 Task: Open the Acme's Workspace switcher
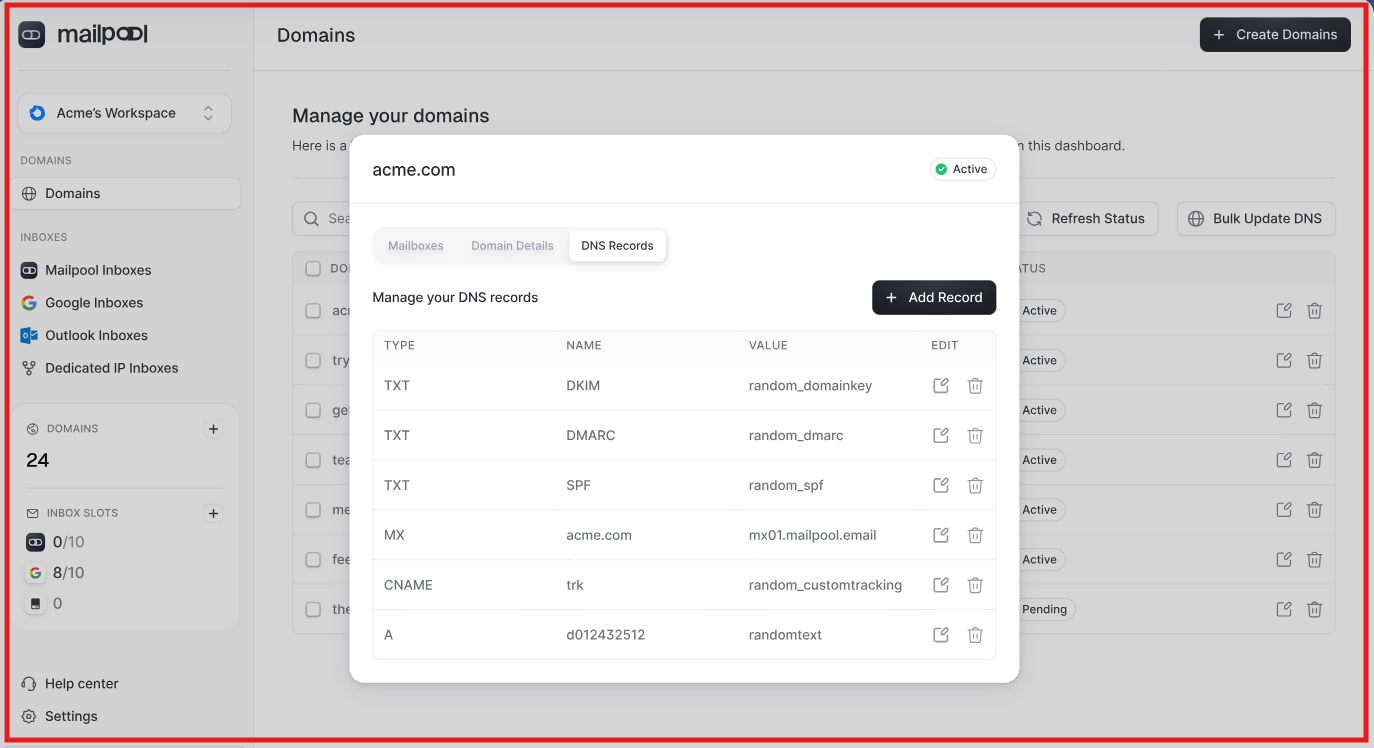coord(123,113)
